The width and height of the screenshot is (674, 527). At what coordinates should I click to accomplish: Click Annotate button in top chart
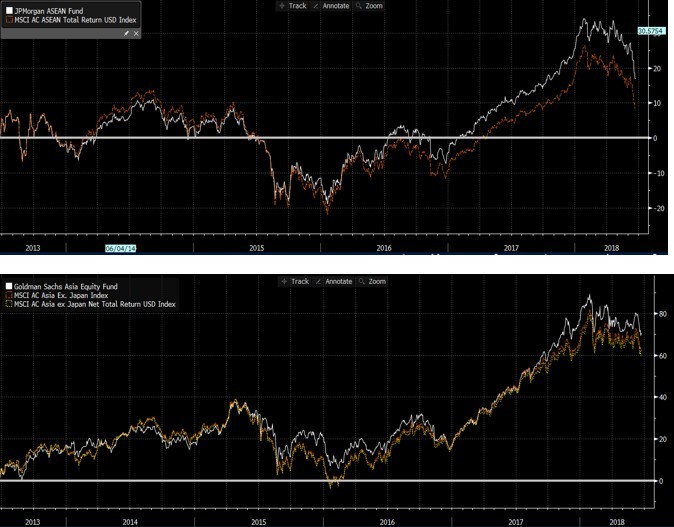tap(333, 6)
